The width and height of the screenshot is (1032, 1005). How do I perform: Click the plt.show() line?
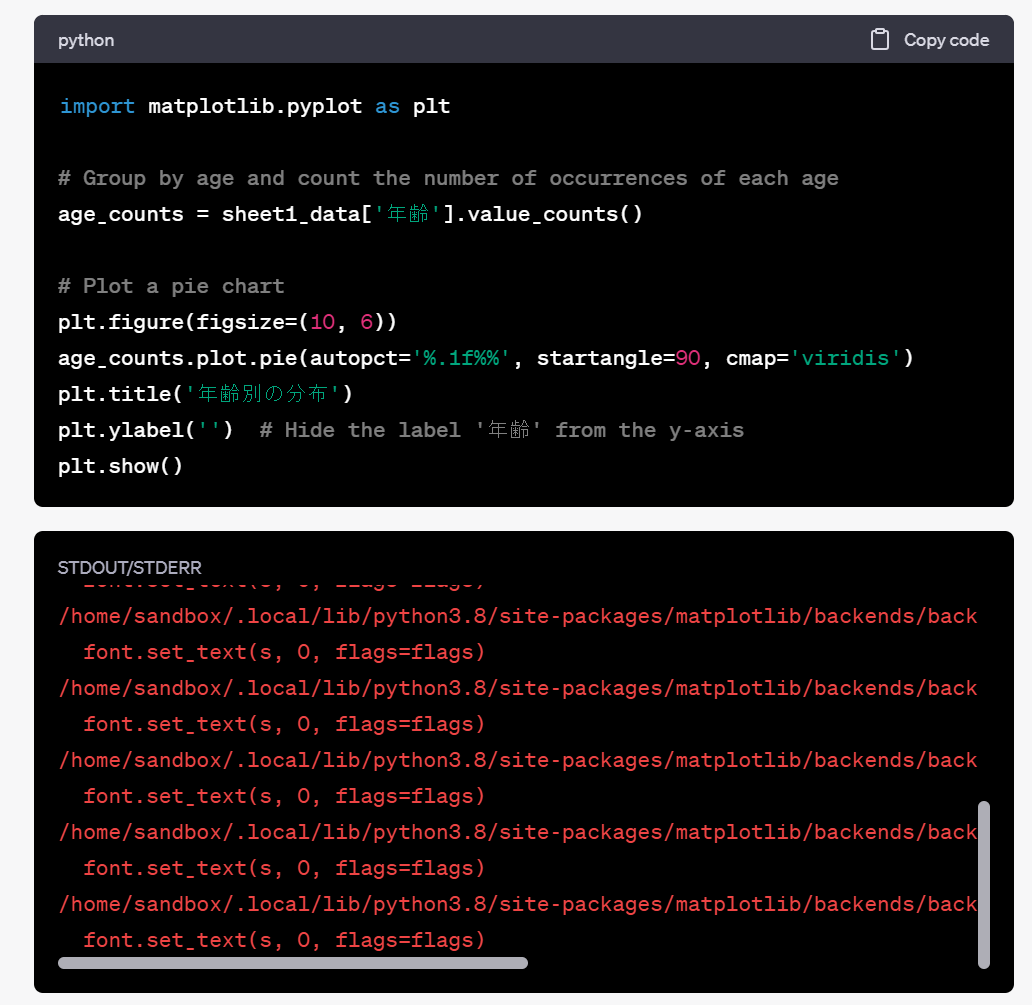[x=120, y=466]
